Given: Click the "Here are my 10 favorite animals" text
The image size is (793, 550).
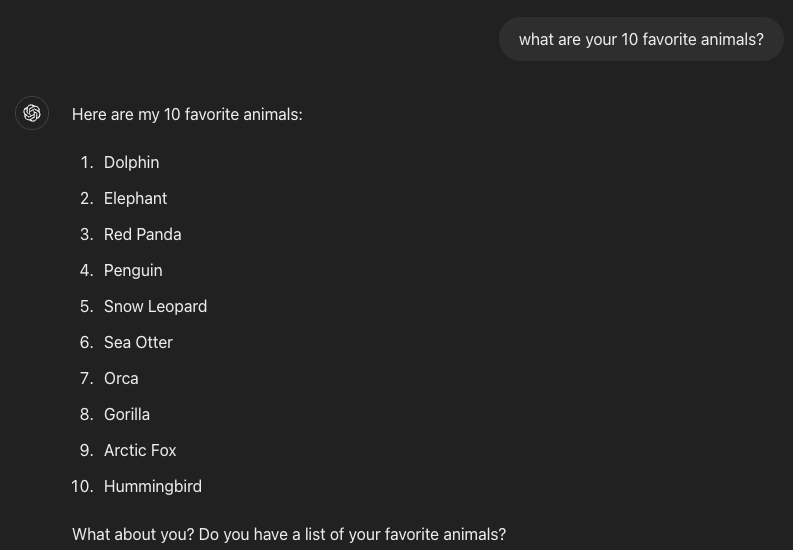Looking at the screenshot, I should (x=187, y=115).
